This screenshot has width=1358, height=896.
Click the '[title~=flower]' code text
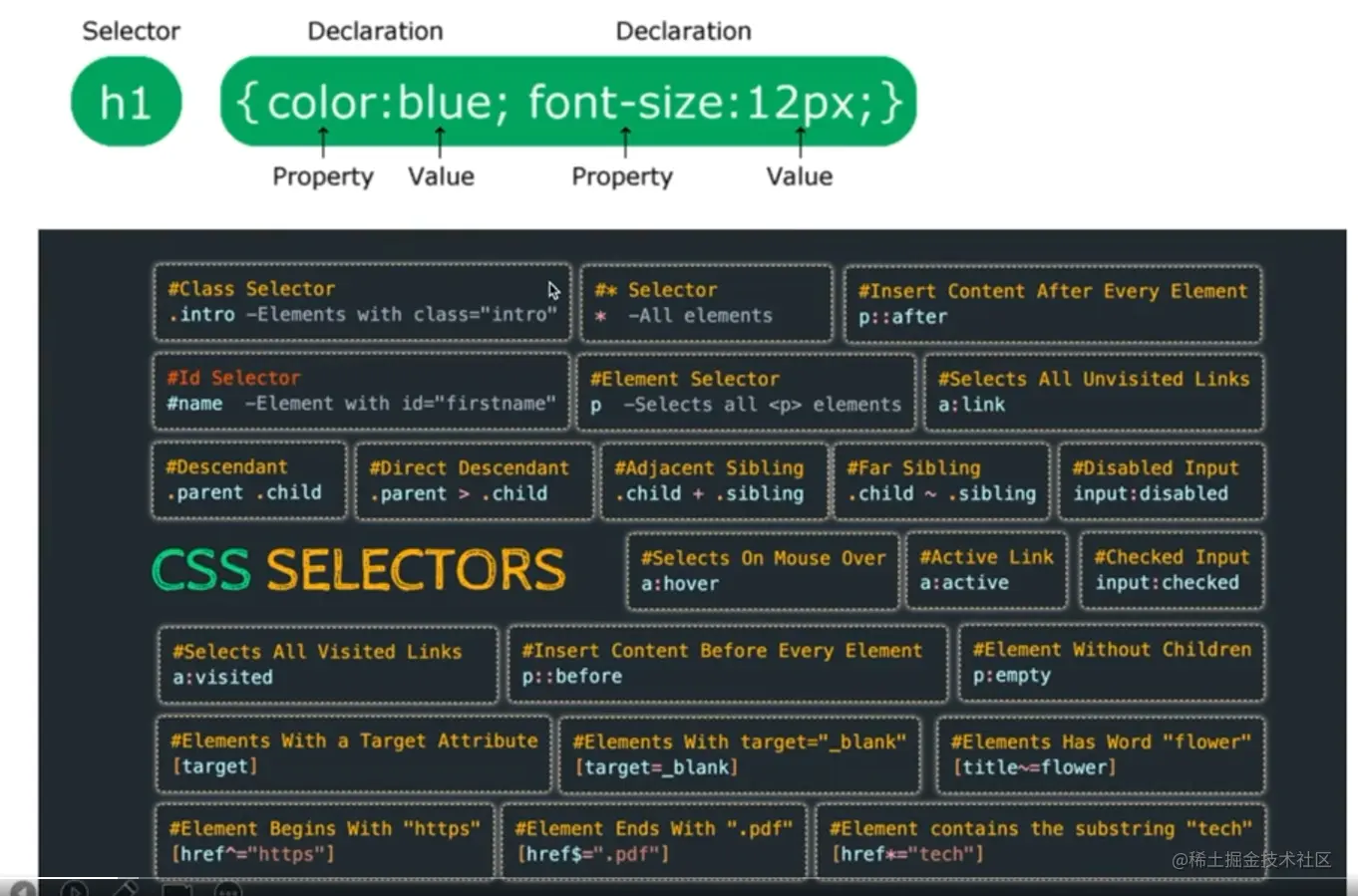[x=1034, y=767]
